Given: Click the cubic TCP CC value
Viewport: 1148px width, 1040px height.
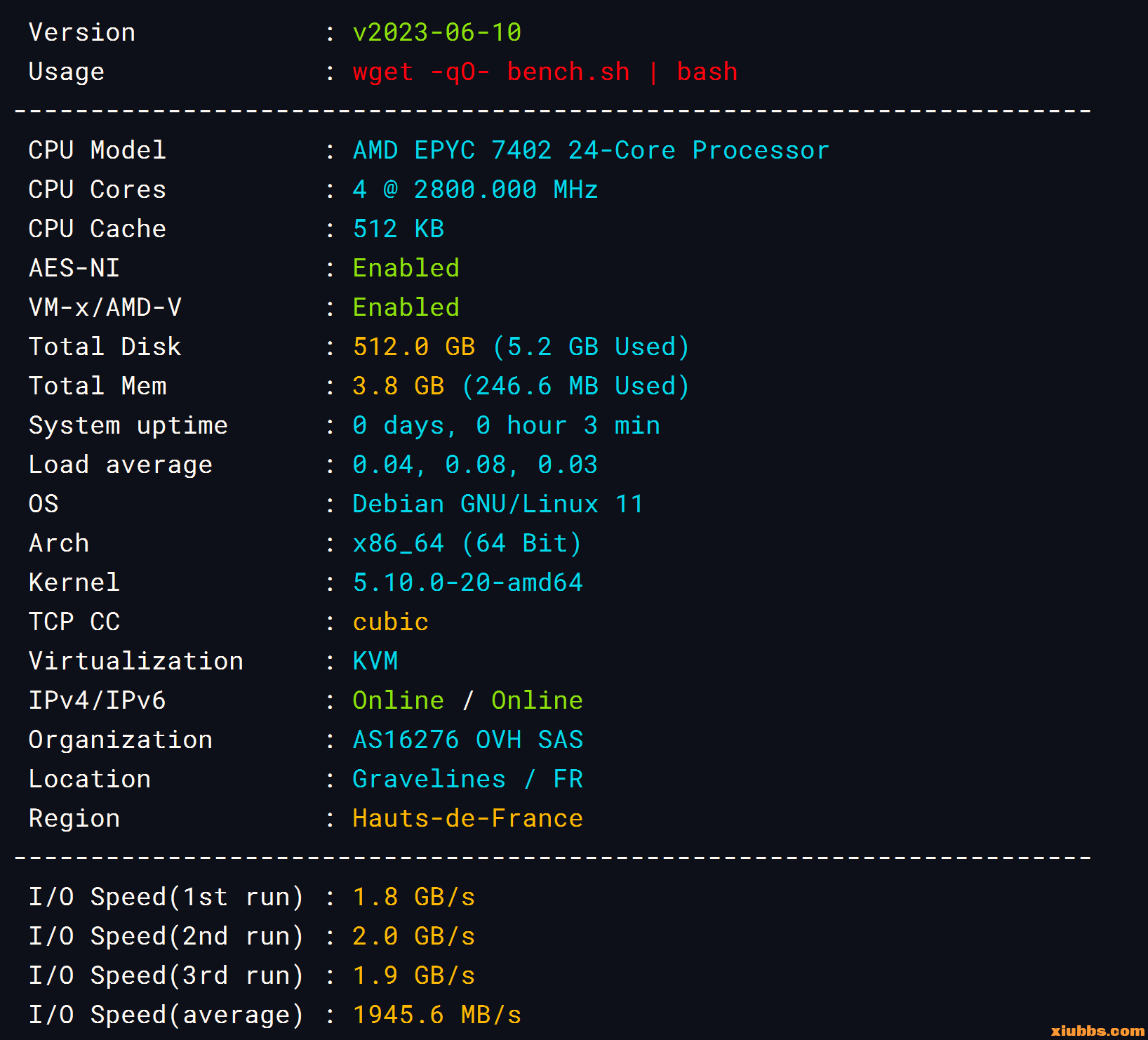Looking at the screenshot, I should (x=390, y=622).
